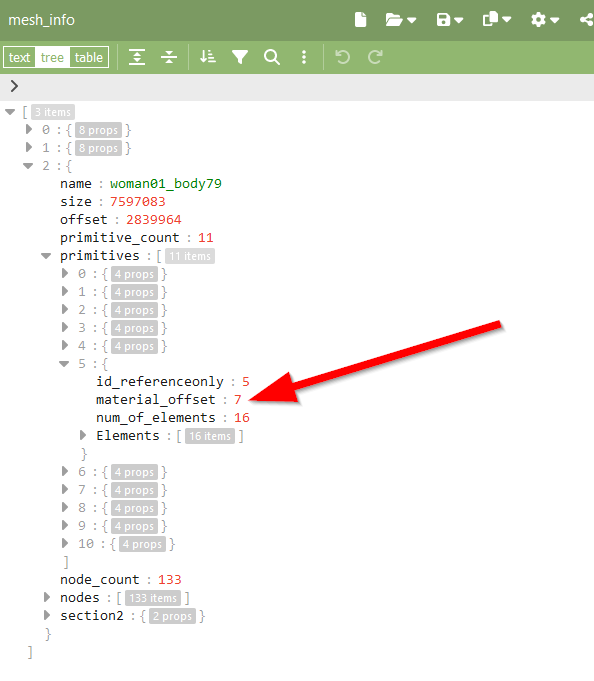
Task: Expand the nodes array
Action: [47, 597]
